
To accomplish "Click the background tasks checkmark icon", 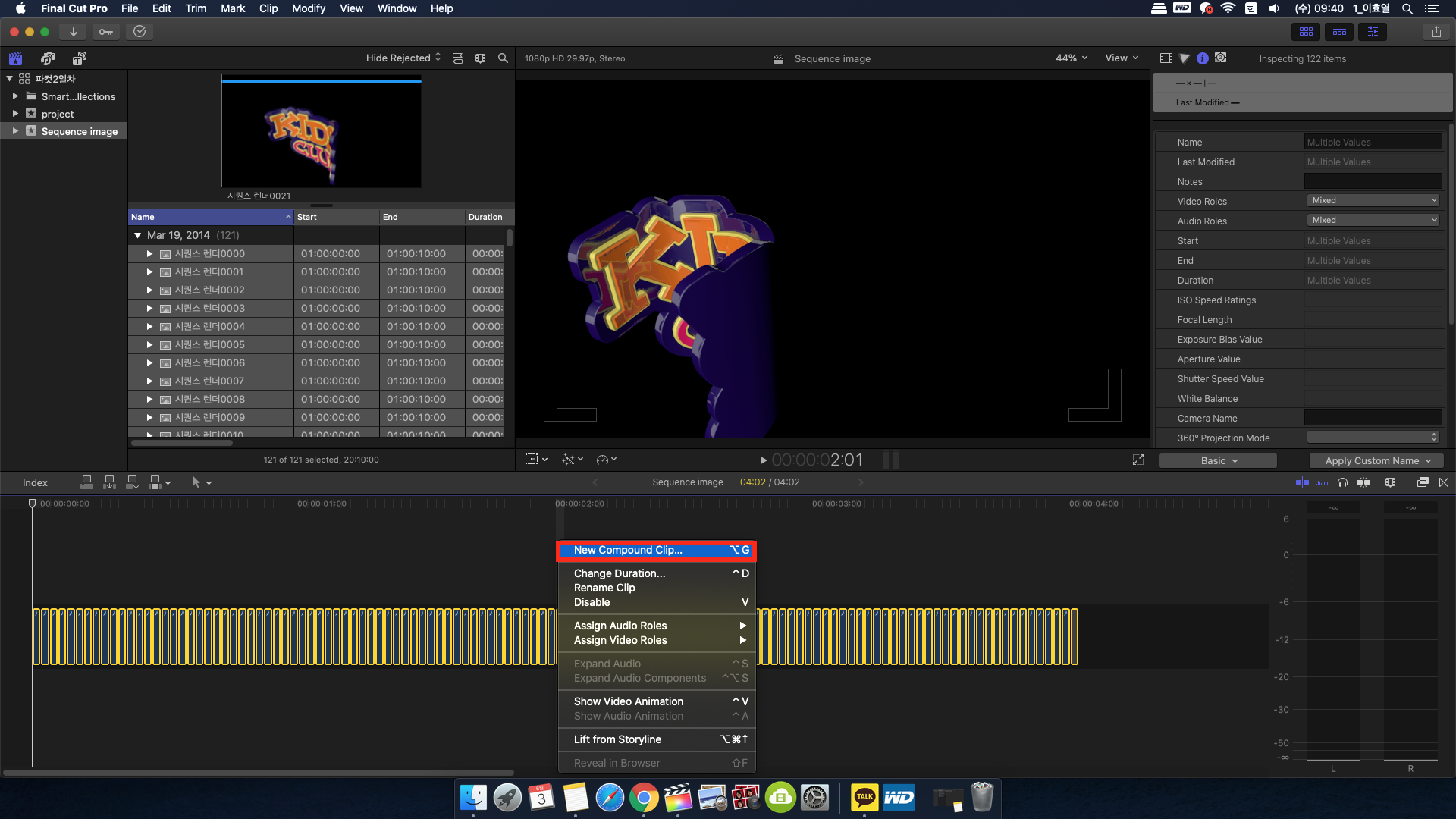I will pyautogui.click(x=140, y=32).
